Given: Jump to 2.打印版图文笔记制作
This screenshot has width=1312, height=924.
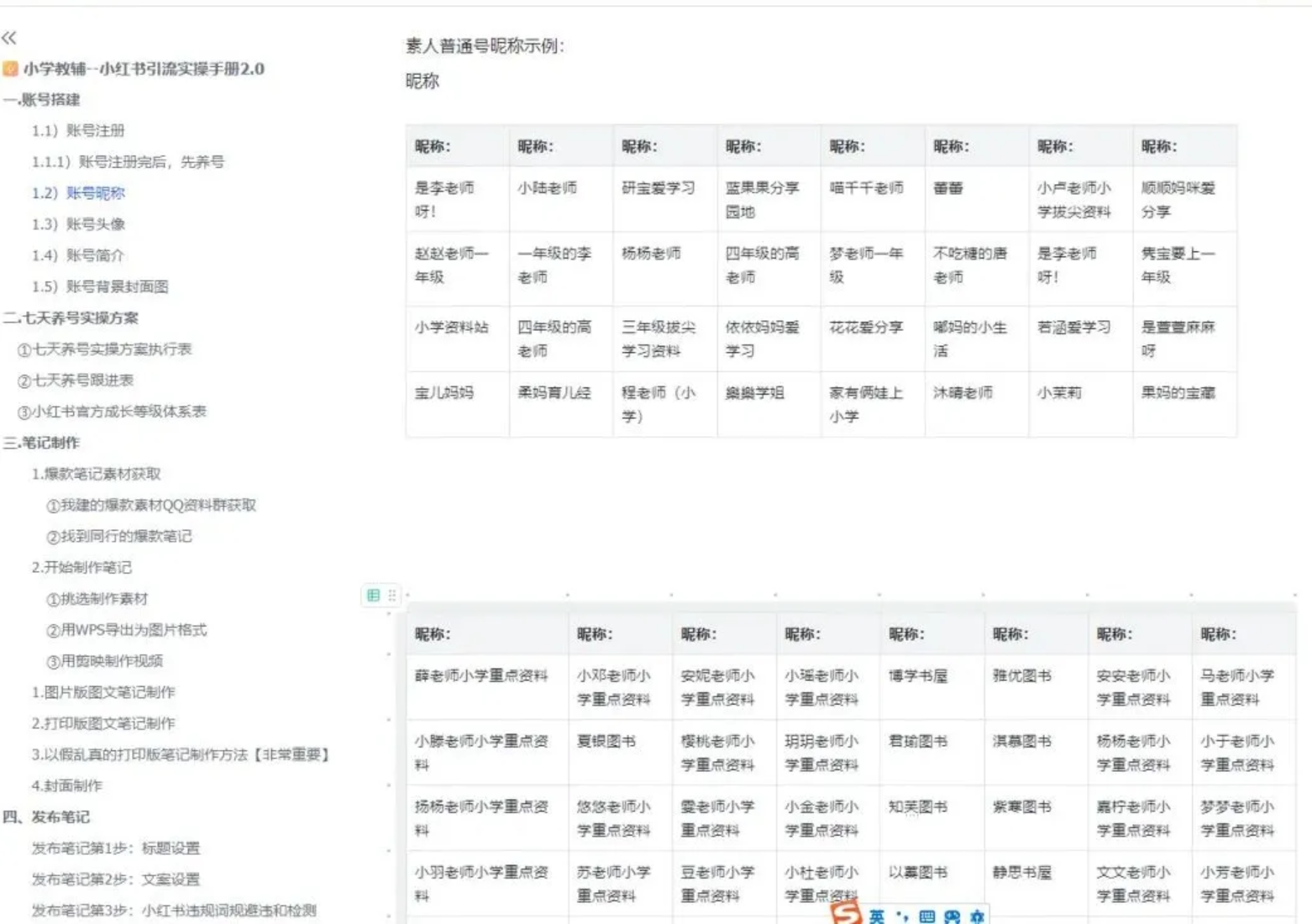Looking at the screenshot, I should click(x=103, y=723).
